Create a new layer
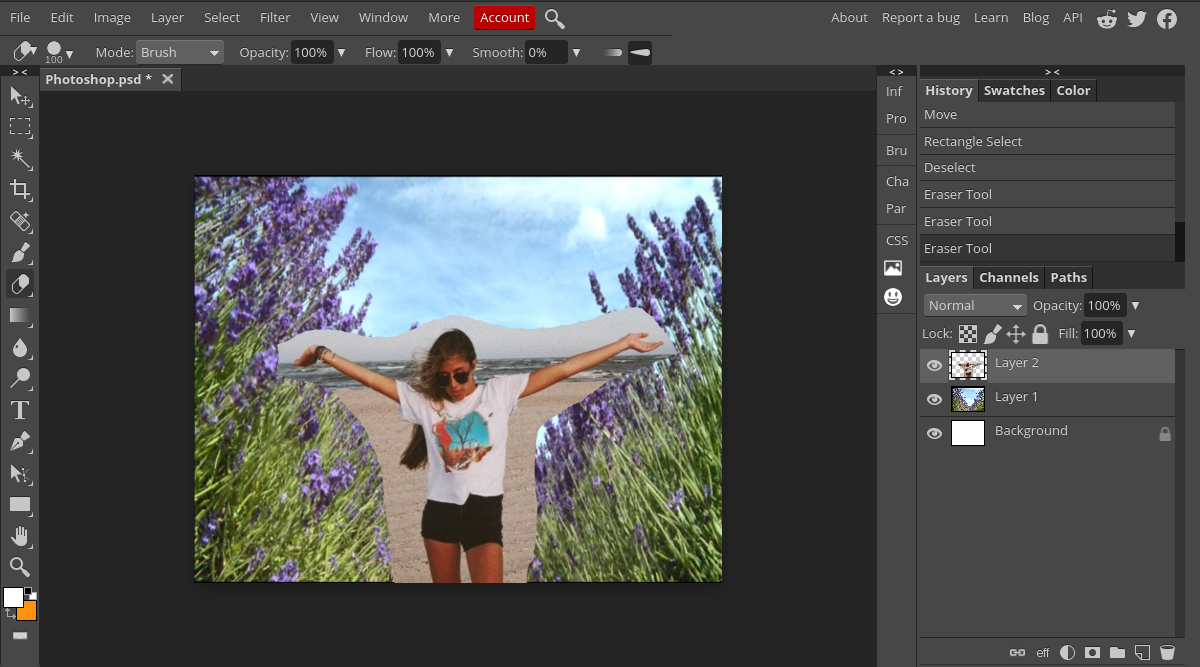This screenshot has height=667, width=1200. (1142, 653)
